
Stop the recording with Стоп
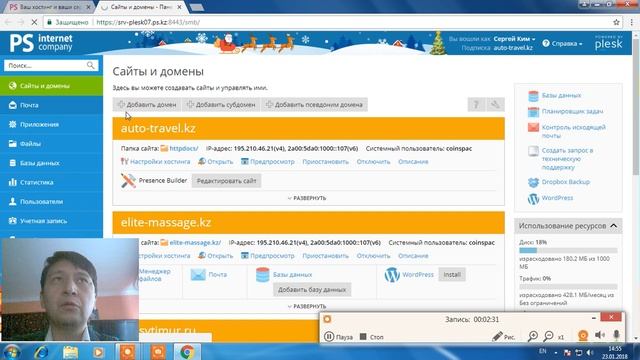tap(371, 337)
